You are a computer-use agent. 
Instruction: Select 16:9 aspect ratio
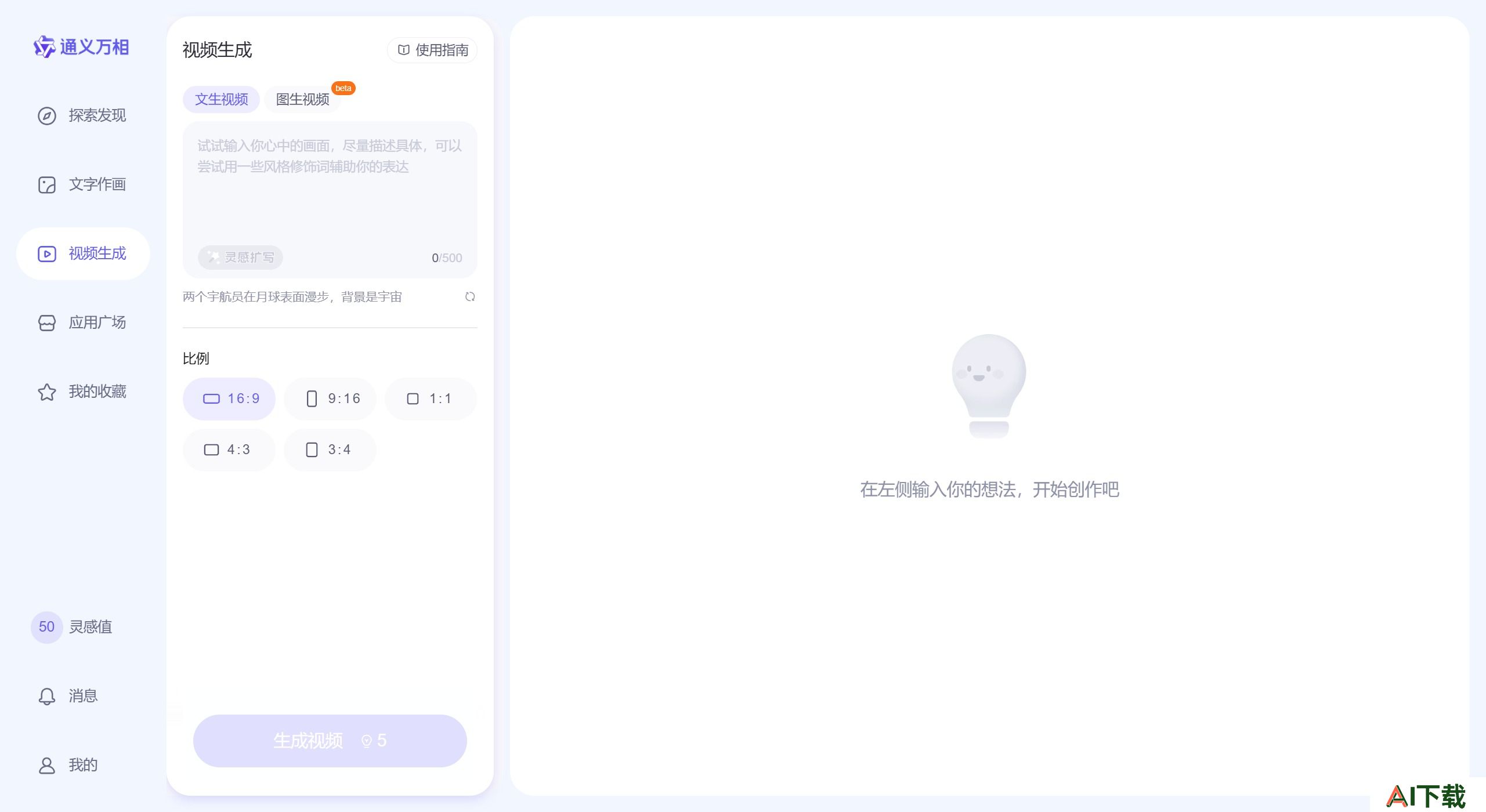(229, 398)
